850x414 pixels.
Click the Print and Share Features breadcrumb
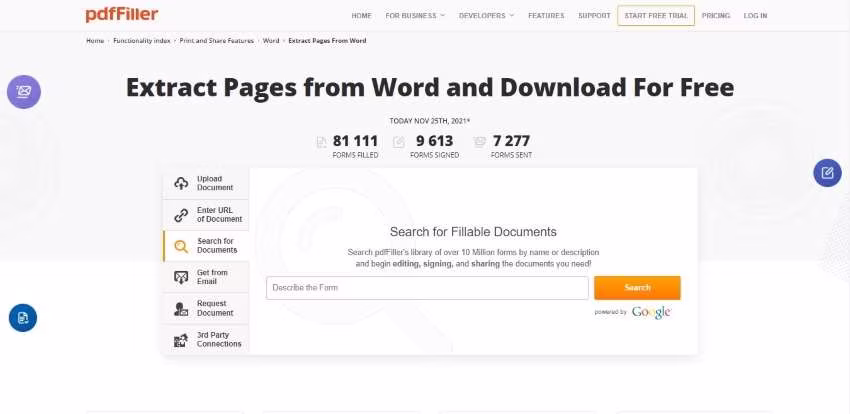[x=216, y=41]
